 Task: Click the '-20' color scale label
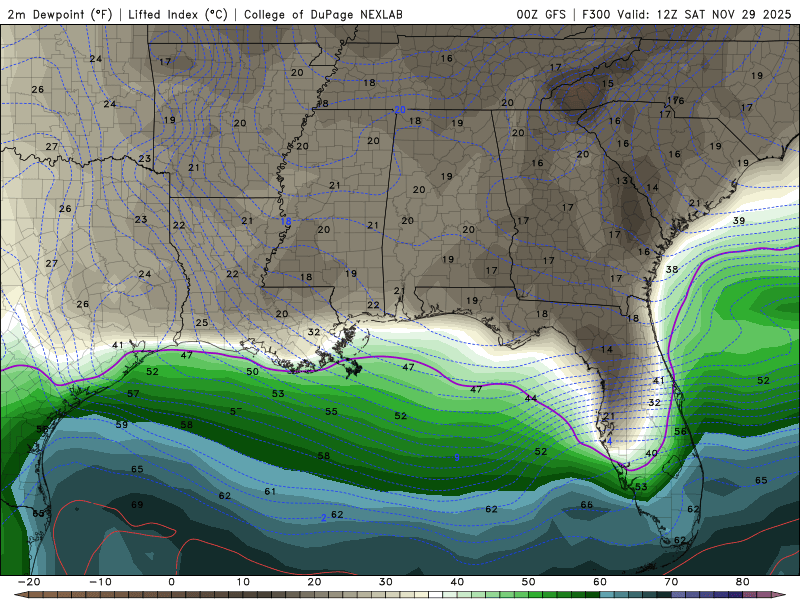coord(29,582)
